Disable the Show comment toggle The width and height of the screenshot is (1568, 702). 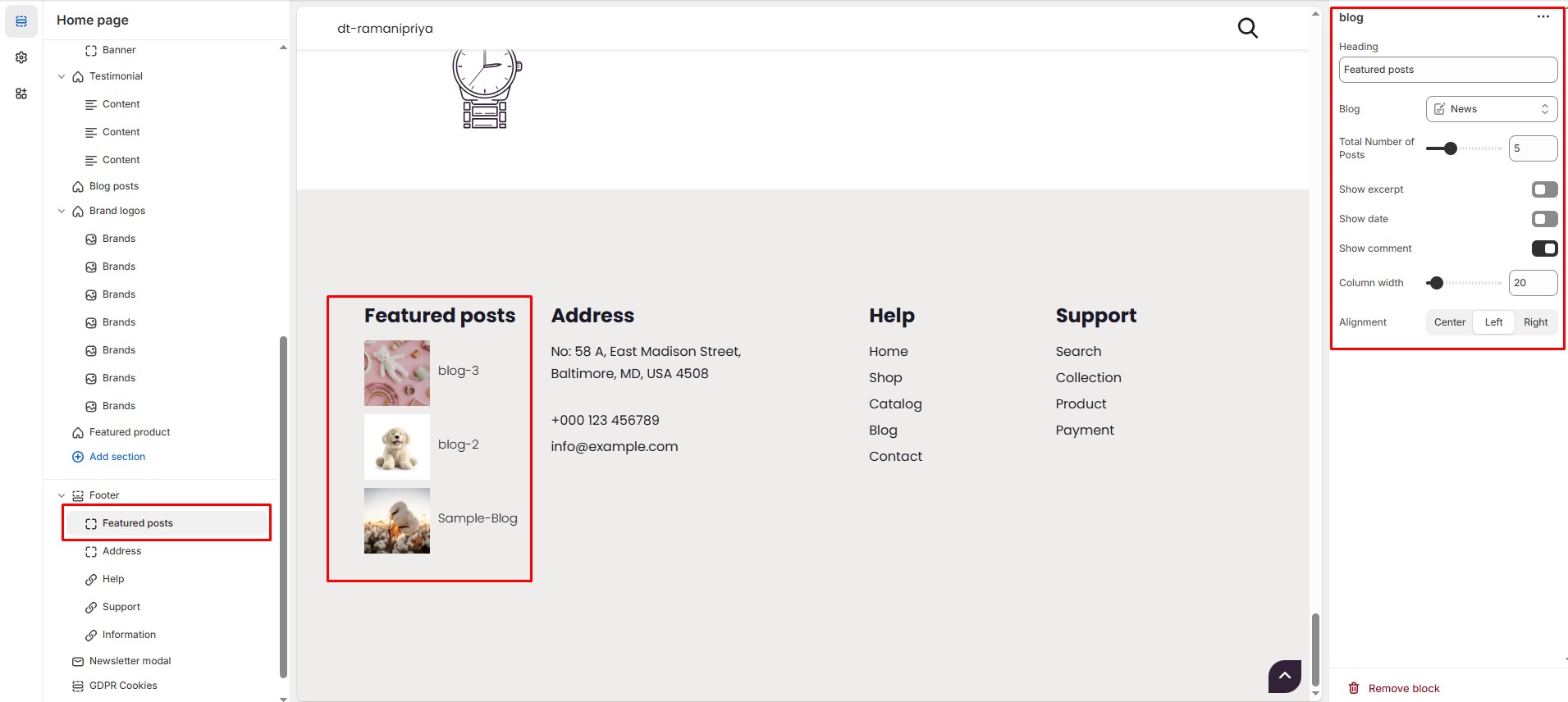pyautogui.click(x=1543, y=248)
